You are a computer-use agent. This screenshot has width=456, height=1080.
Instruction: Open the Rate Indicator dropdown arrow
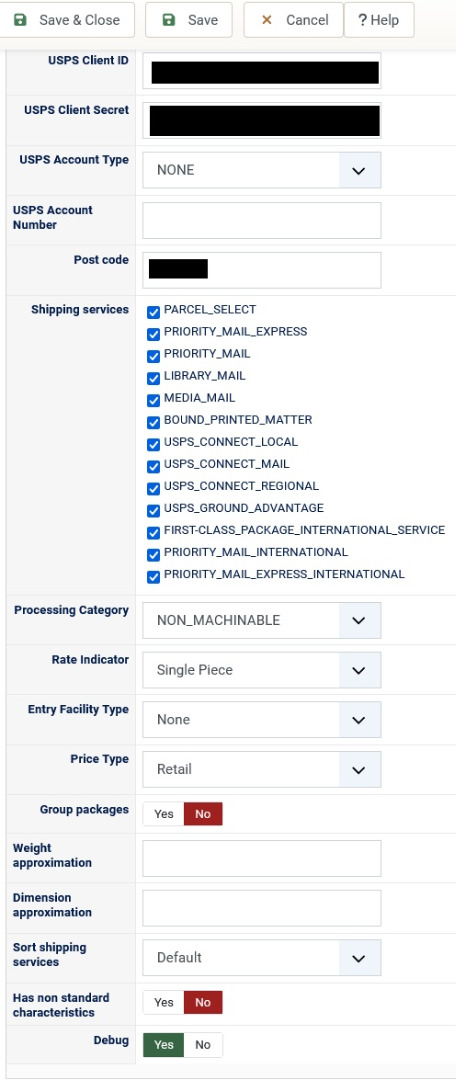359,670
